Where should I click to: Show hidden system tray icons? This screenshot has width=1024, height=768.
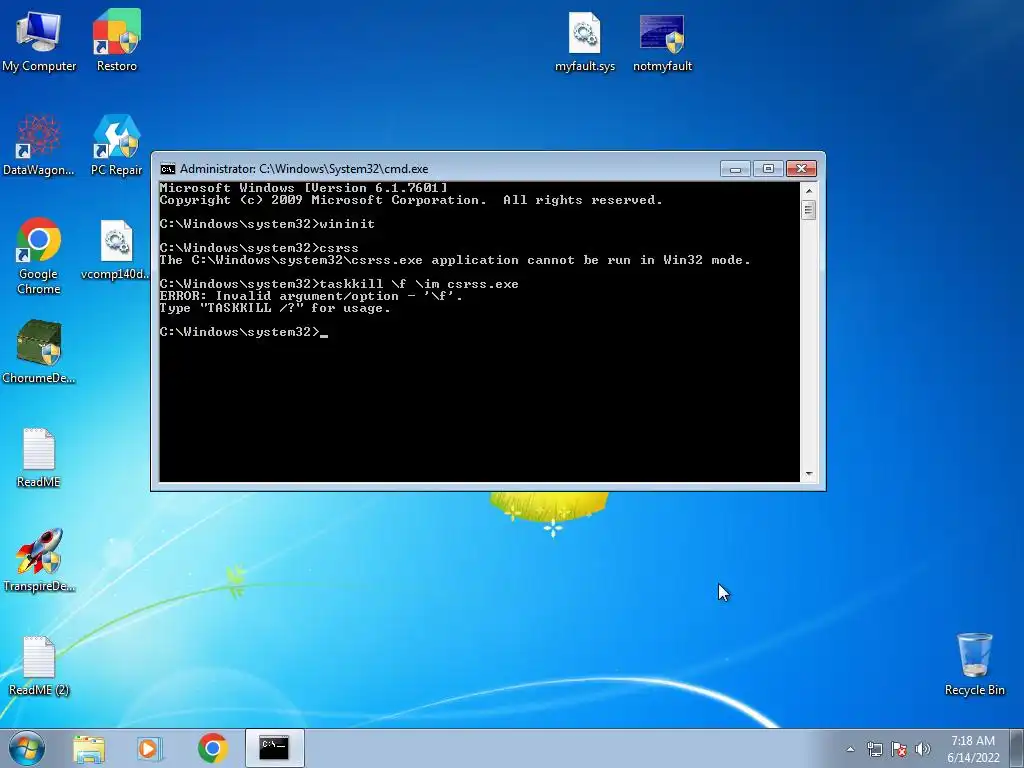850,749
